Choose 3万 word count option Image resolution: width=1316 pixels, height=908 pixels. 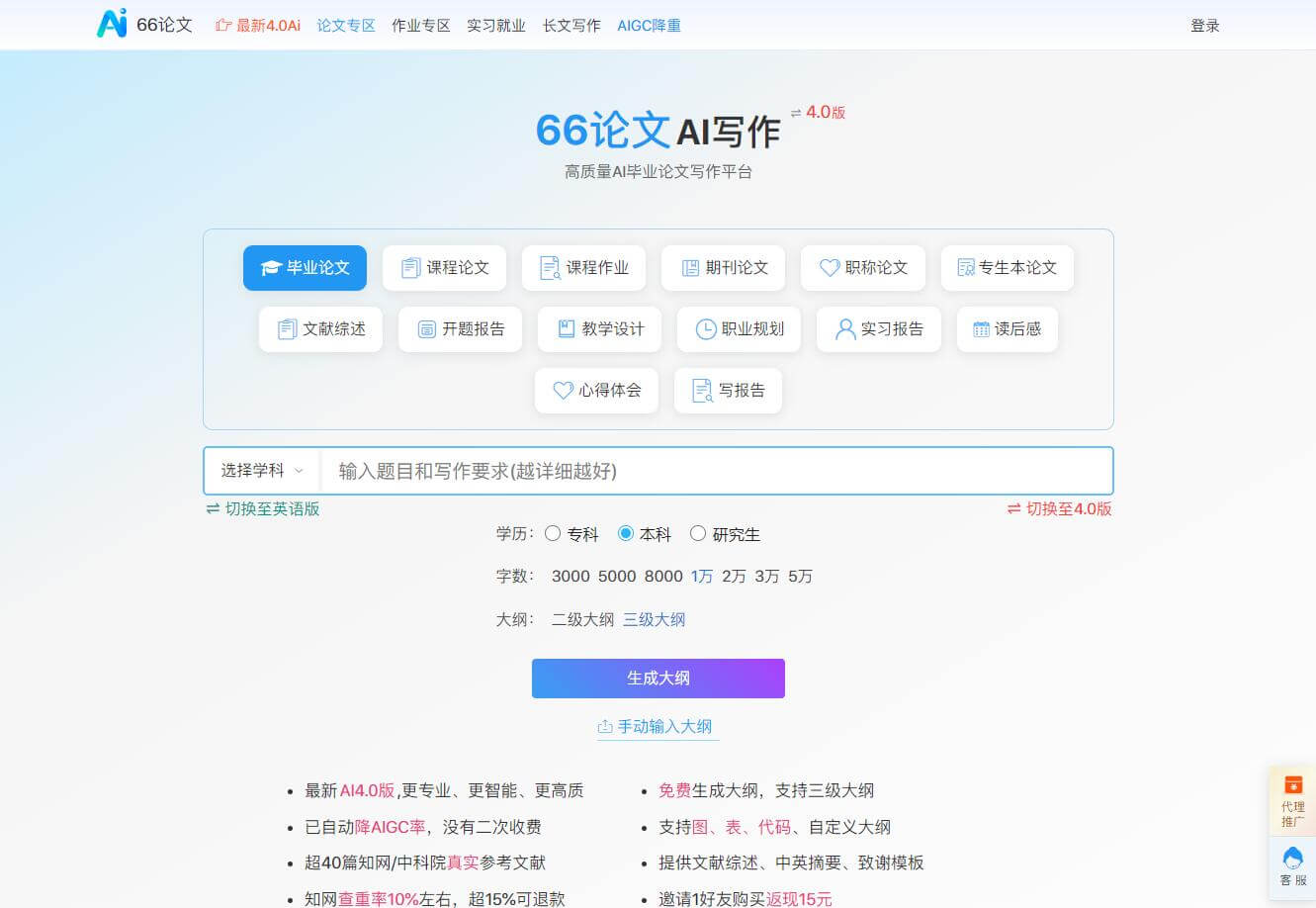(x=767, y=577)
